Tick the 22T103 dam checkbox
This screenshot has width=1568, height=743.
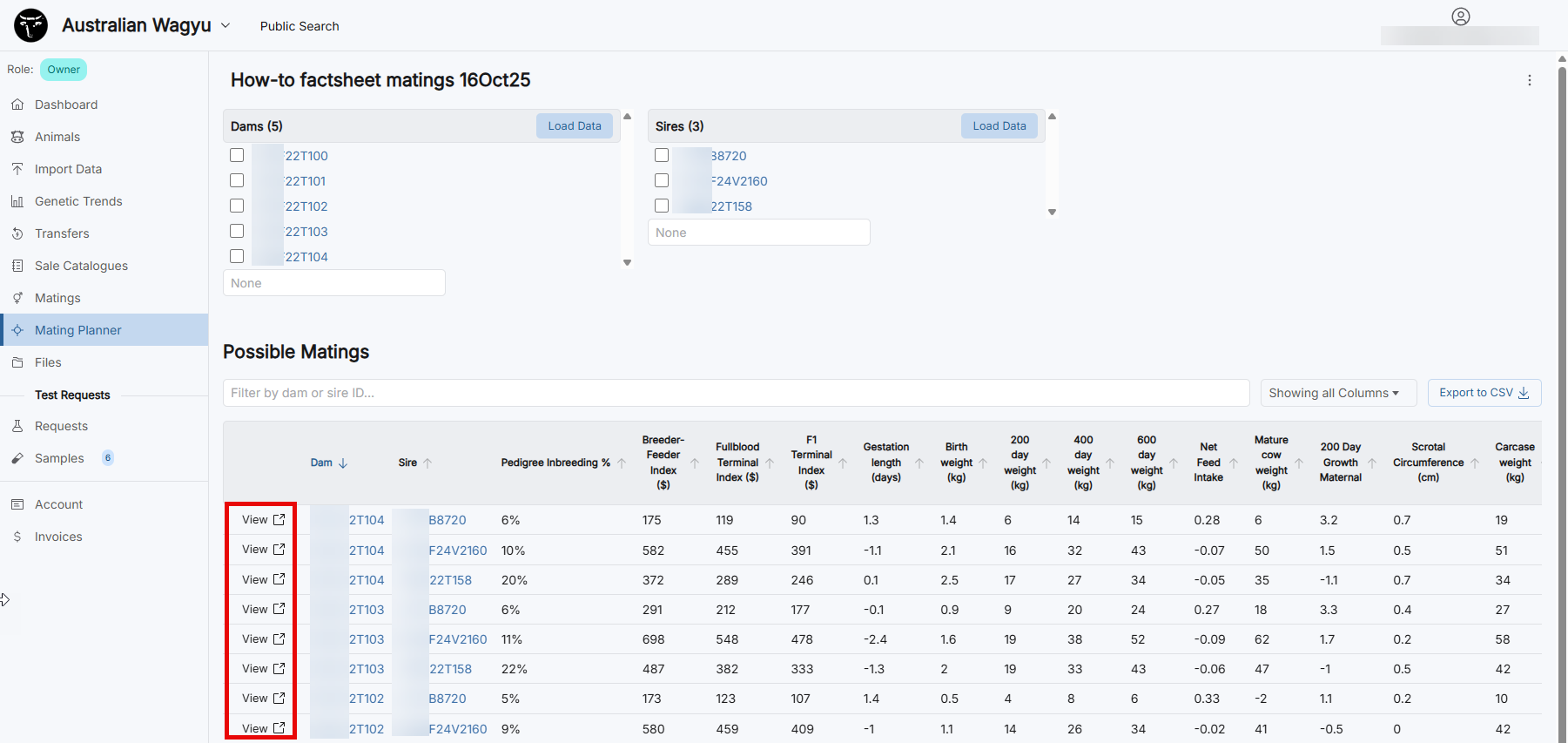pos(237,231)
